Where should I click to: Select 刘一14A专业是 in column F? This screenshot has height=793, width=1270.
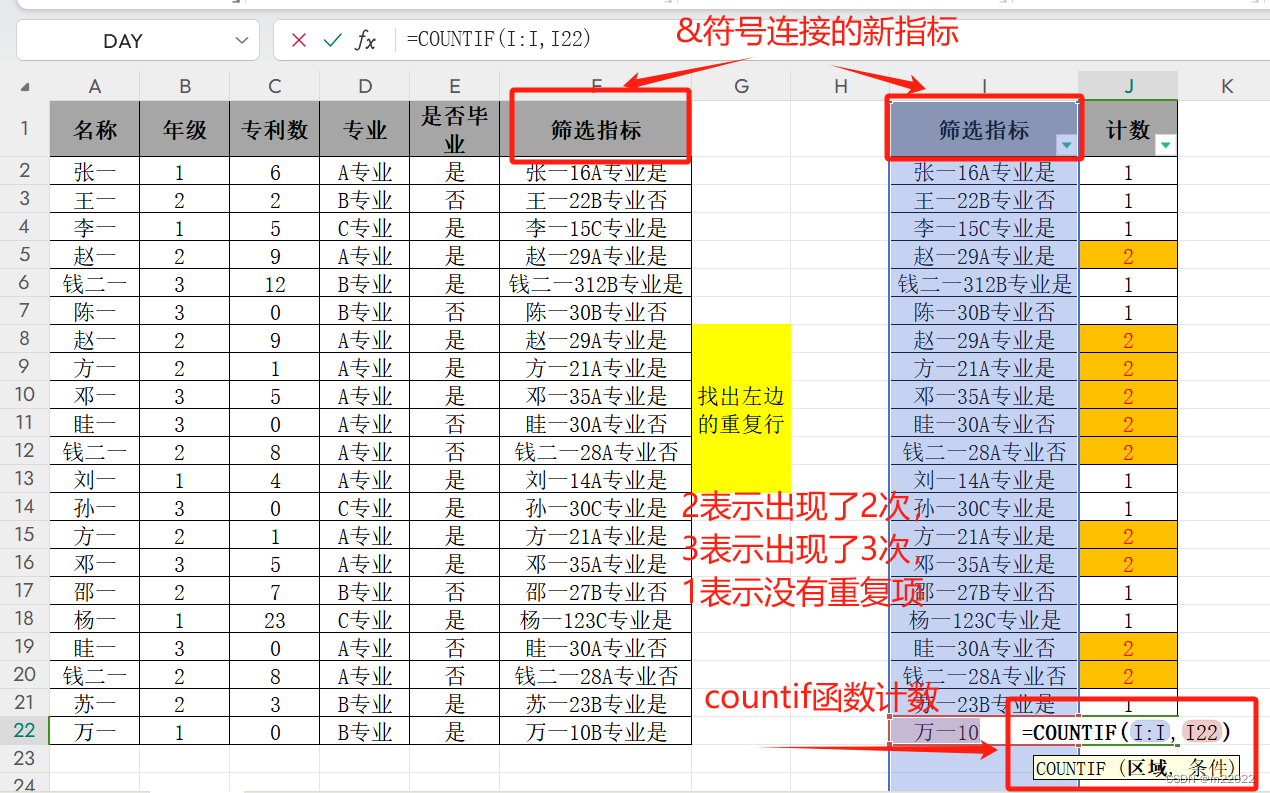point(596,479)
